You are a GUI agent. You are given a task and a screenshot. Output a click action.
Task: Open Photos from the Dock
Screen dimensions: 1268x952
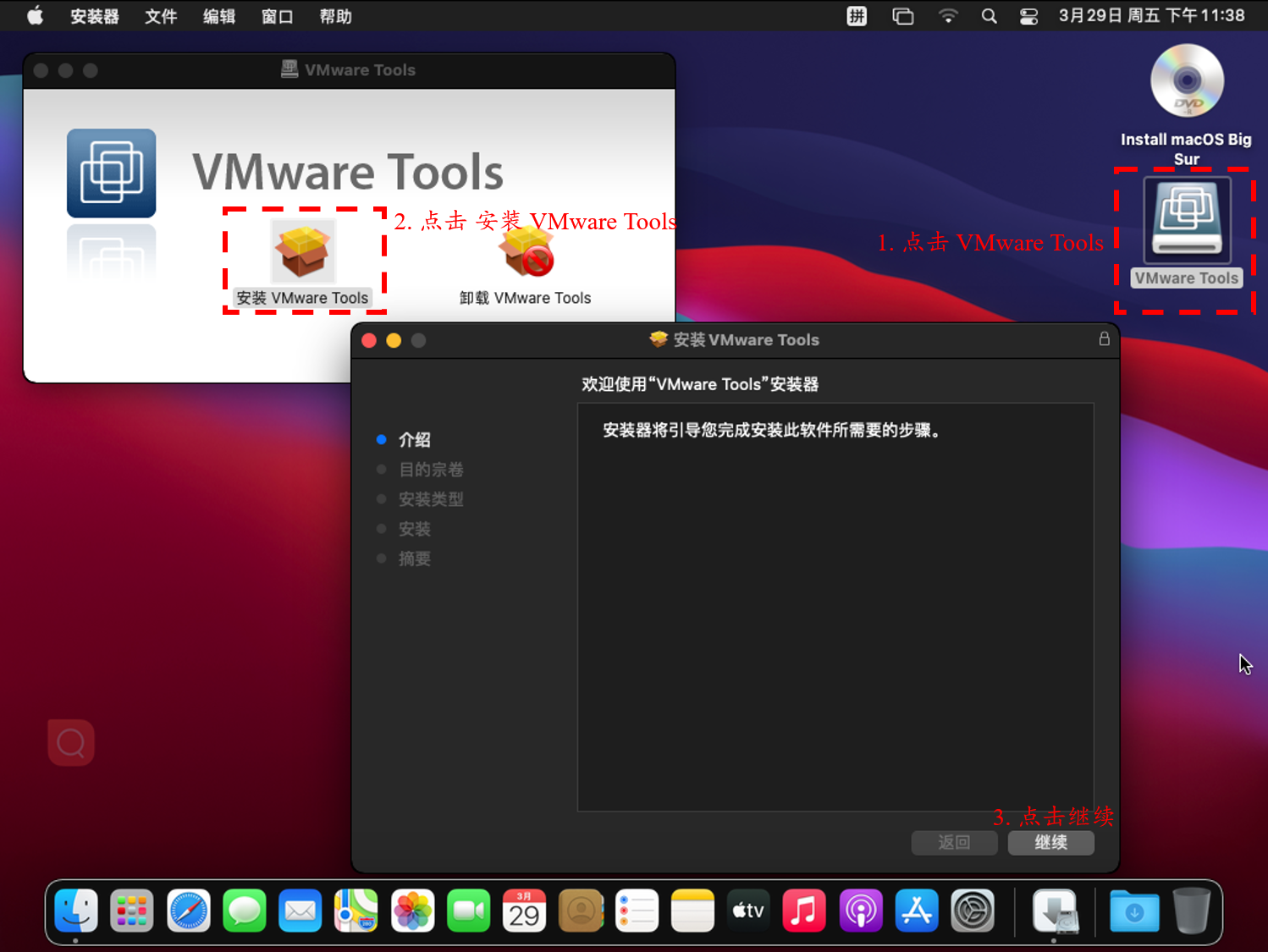[412, 911]
